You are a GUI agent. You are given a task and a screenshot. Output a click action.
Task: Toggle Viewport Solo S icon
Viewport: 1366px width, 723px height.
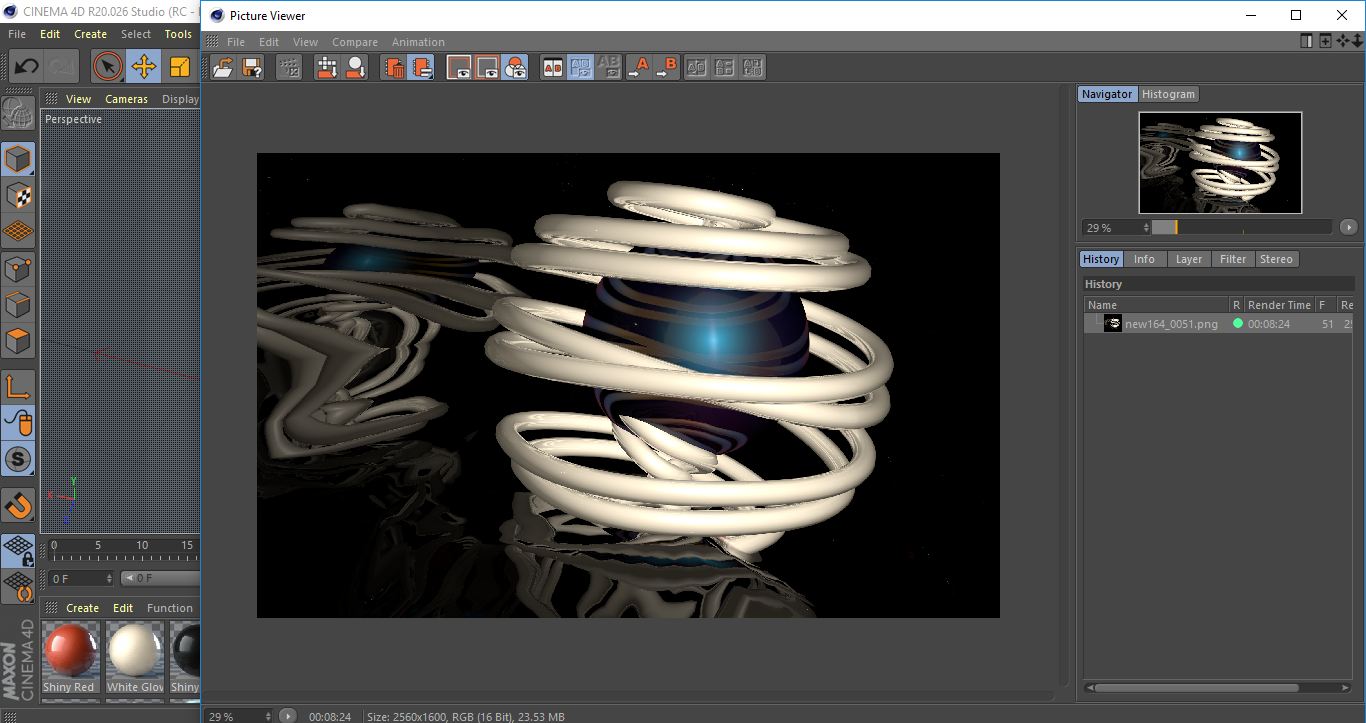click(18, 460)
